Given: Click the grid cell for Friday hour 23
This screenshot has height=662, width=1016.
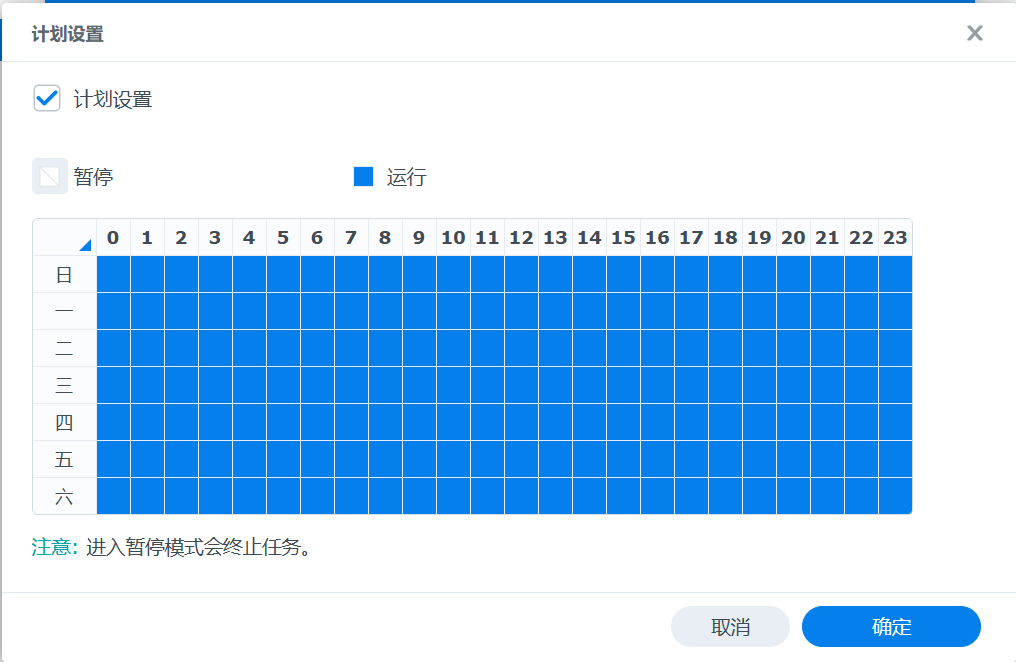Looking at the screenshot, I should coord(895,459).
